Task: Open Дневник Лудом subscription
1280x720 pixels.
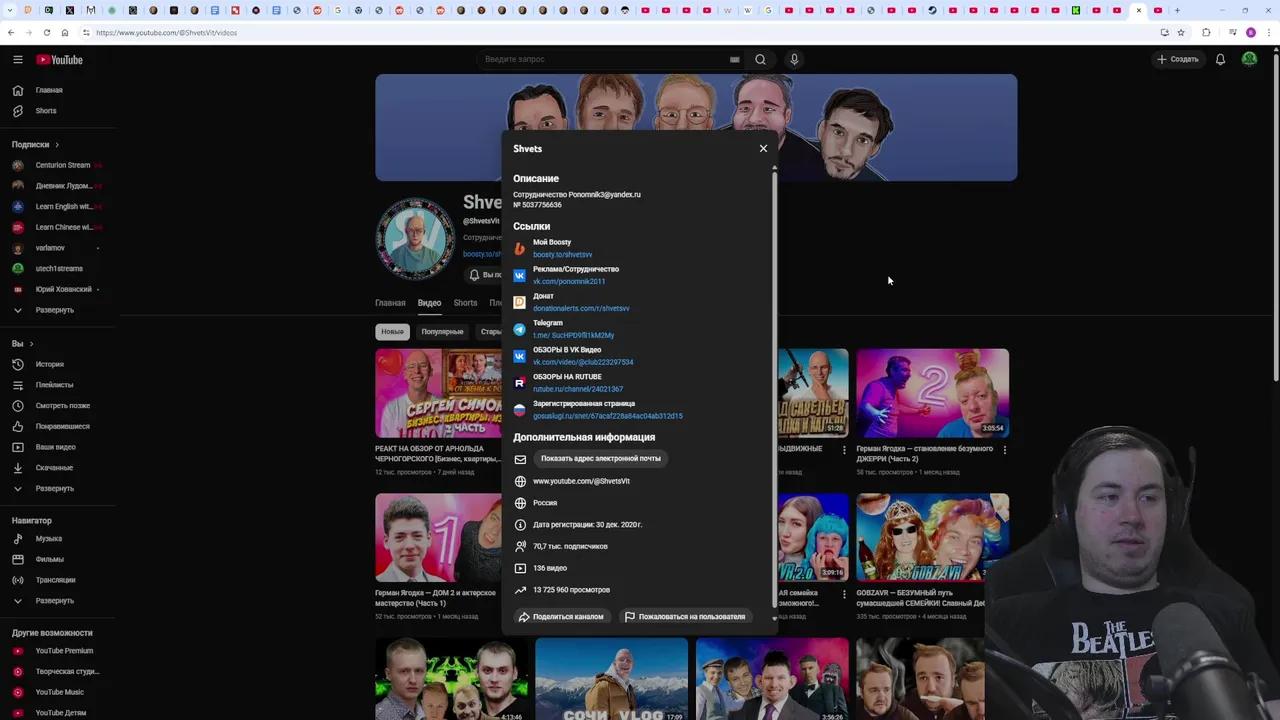Action: 62,186
